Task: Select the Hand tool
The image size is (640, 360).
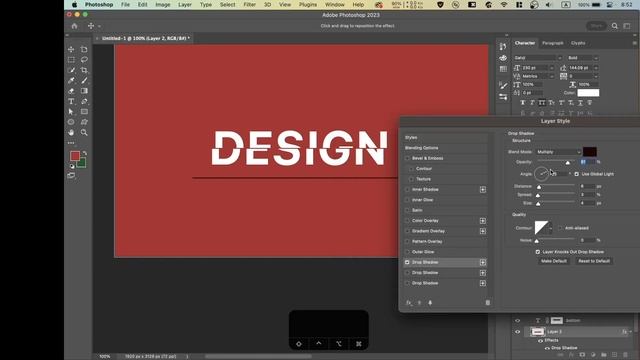Action: 71,132
